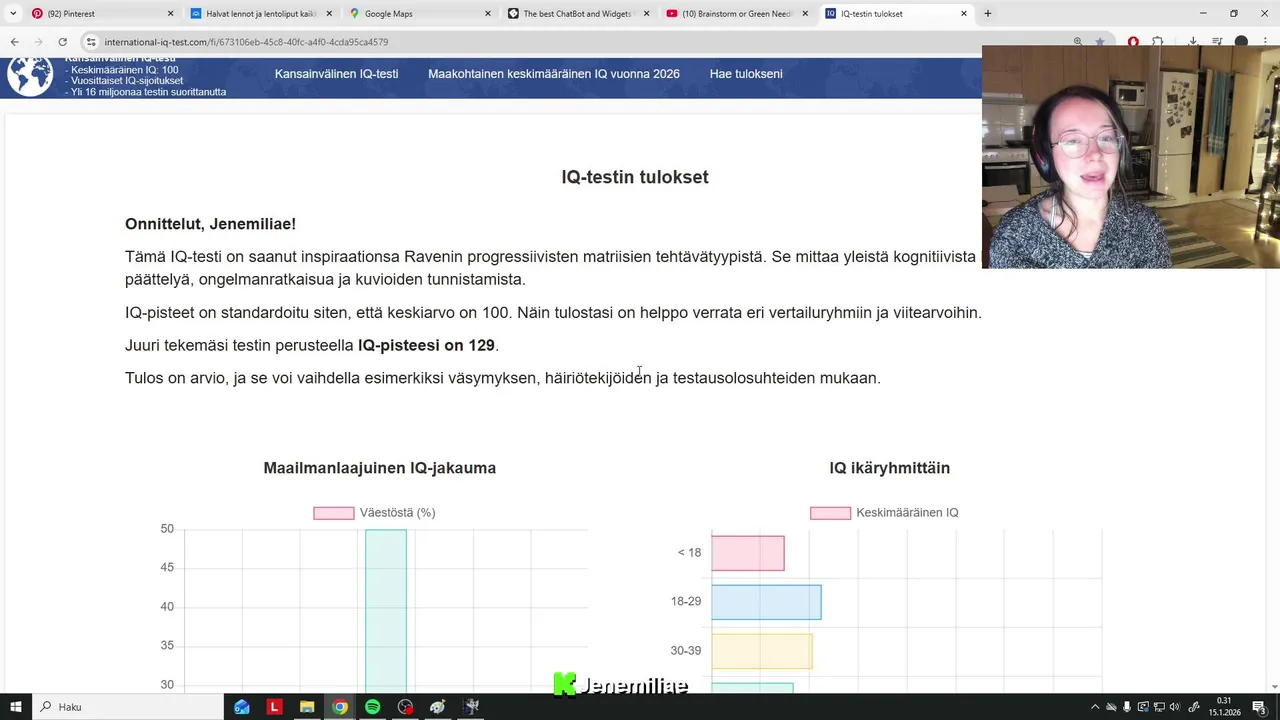
Task: Open the Hae tuloksesi page
Action: pyautogui.click(x=746, y=74)
